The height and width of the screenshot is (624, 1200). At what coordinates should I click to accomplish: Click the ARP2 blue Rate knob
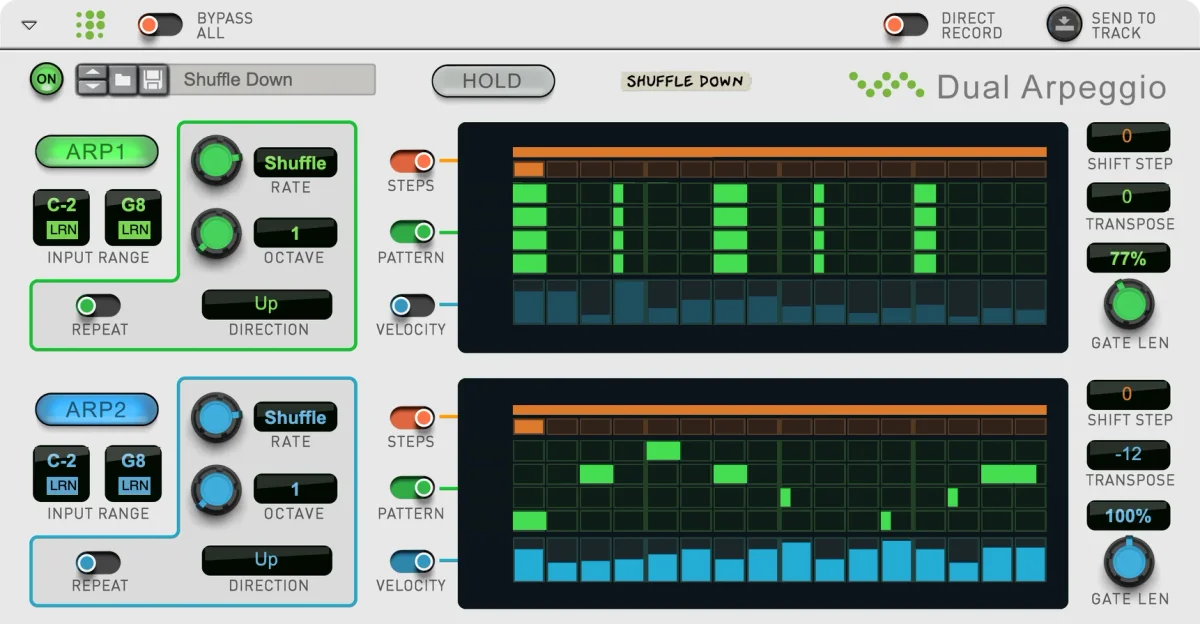coord(216,417)
